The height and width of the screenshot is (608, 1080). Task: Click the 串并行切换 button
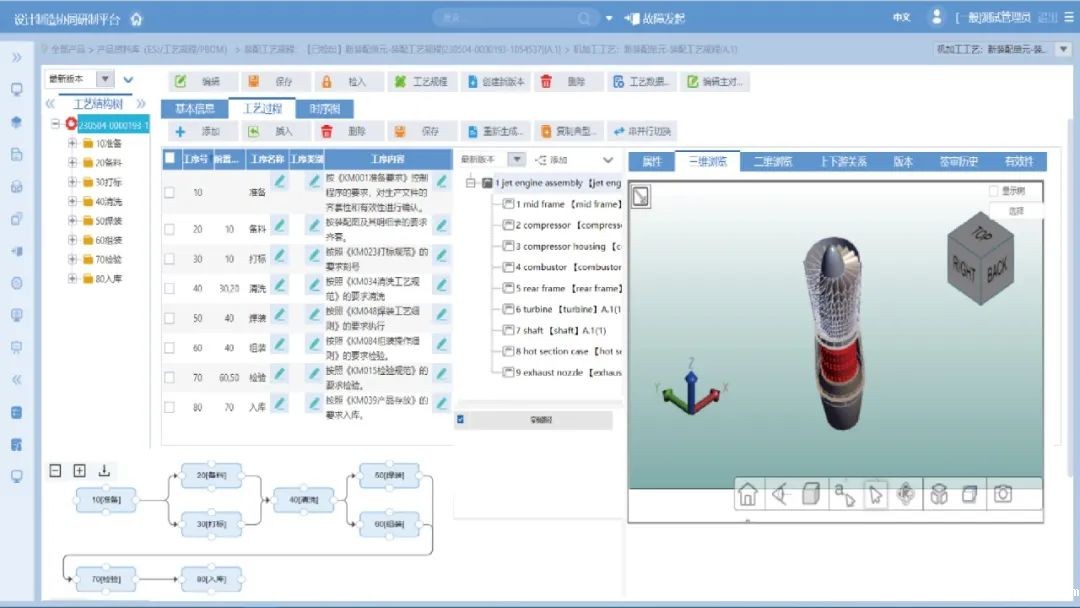tap(643, 131)
